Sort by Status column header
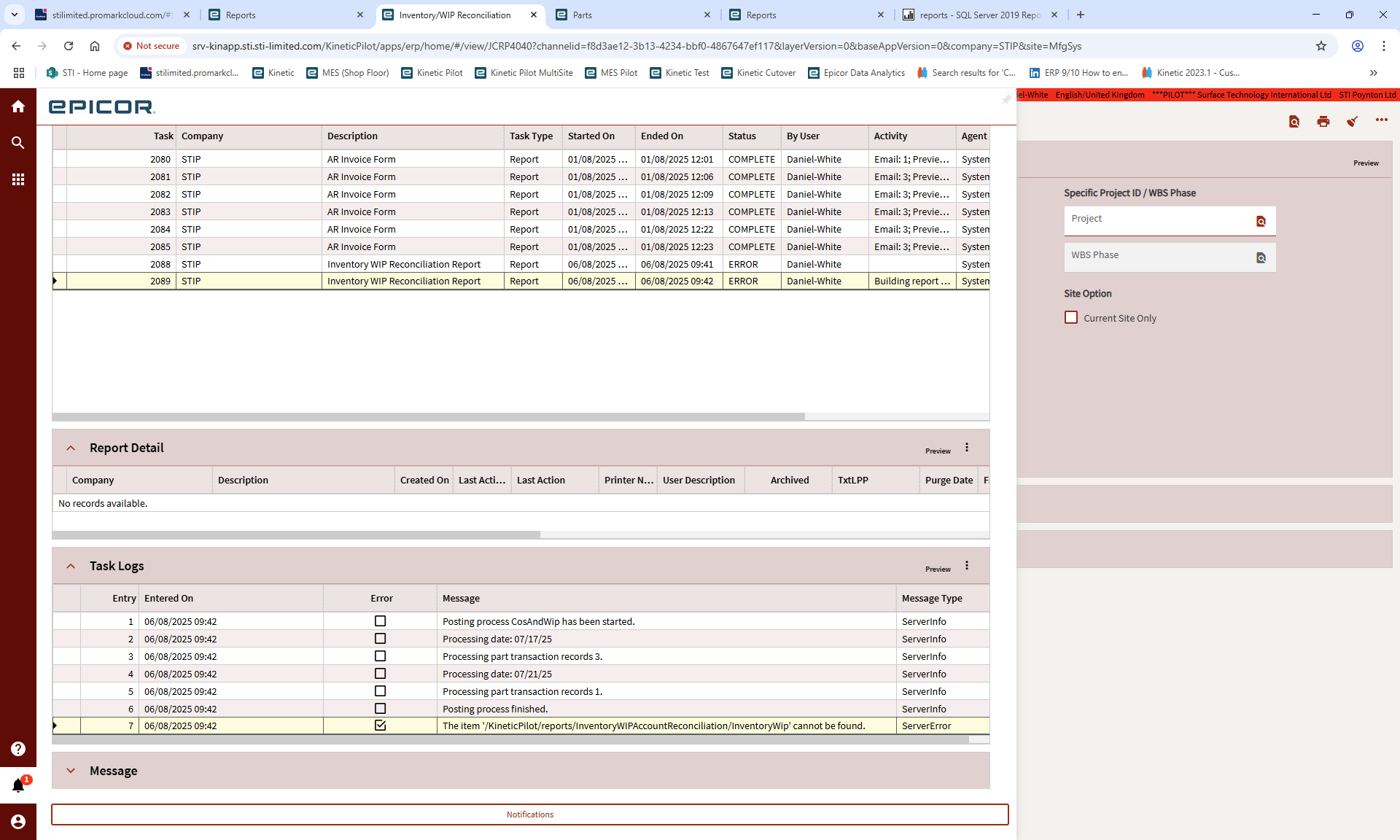This screenshot has width=1400, height=840. pos(751,136)
